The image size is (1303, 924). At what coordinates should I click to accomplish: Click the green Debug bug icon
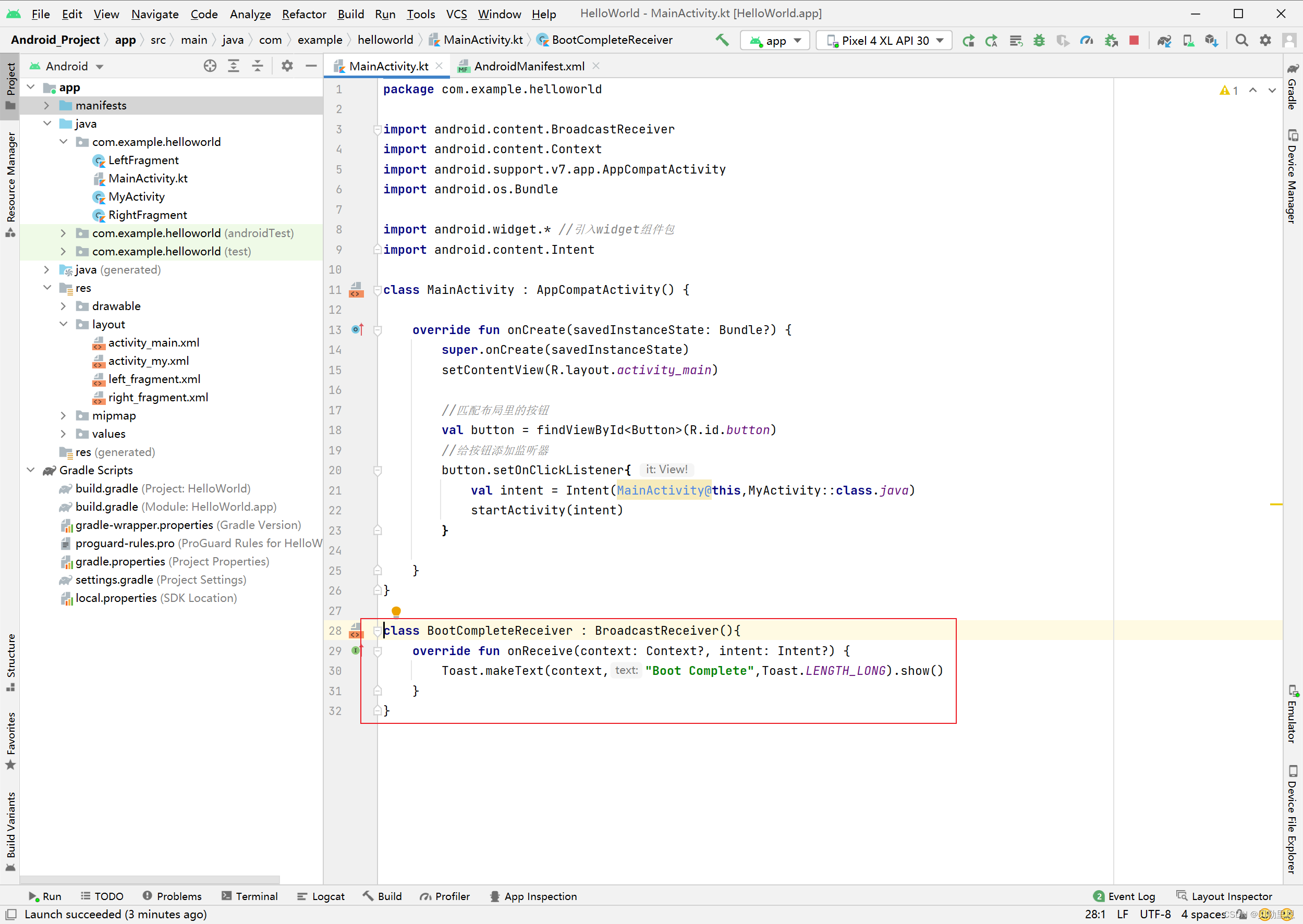click(x=1039, y=40)
